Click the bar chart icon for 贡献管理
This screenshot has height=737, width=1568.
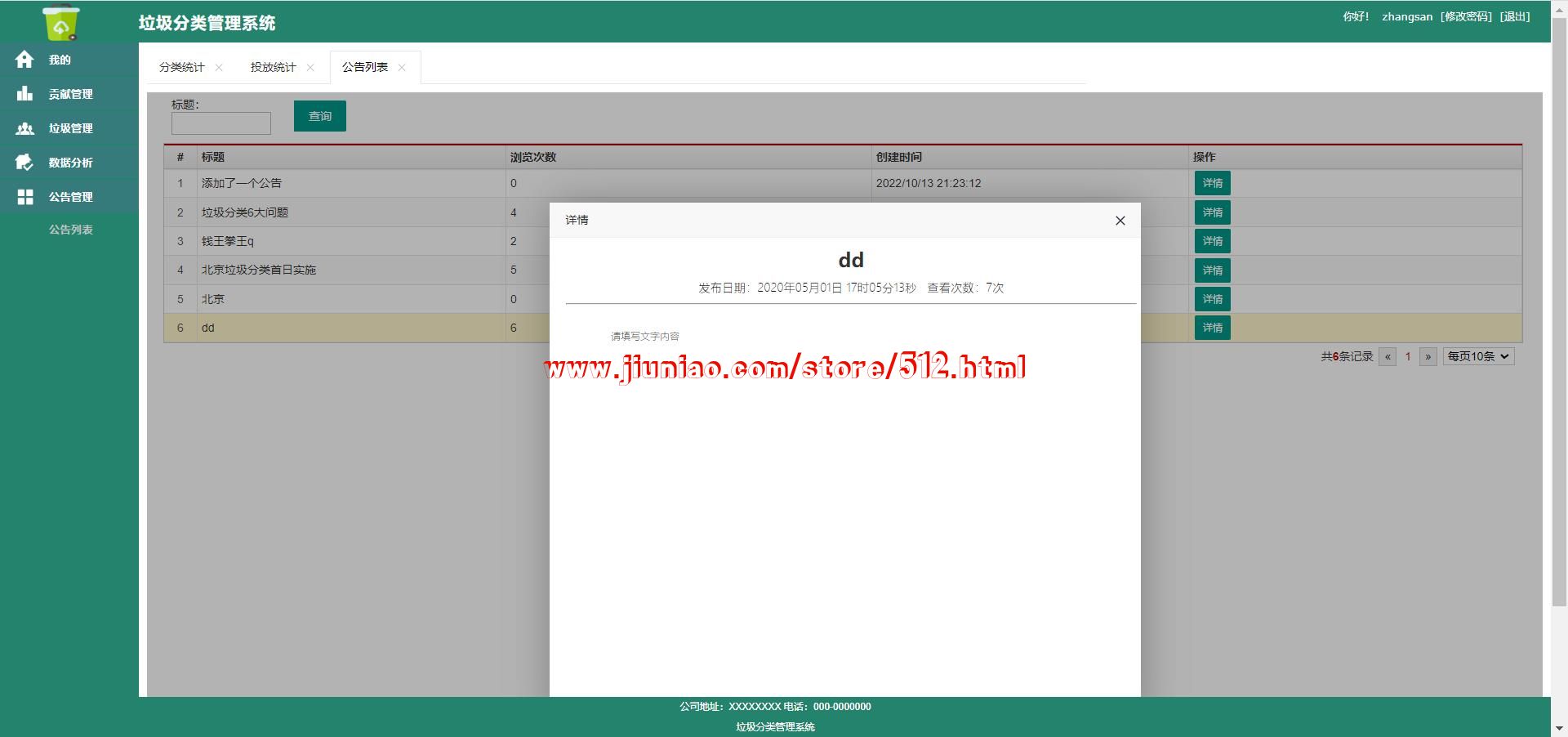click(x=24, y=94)
